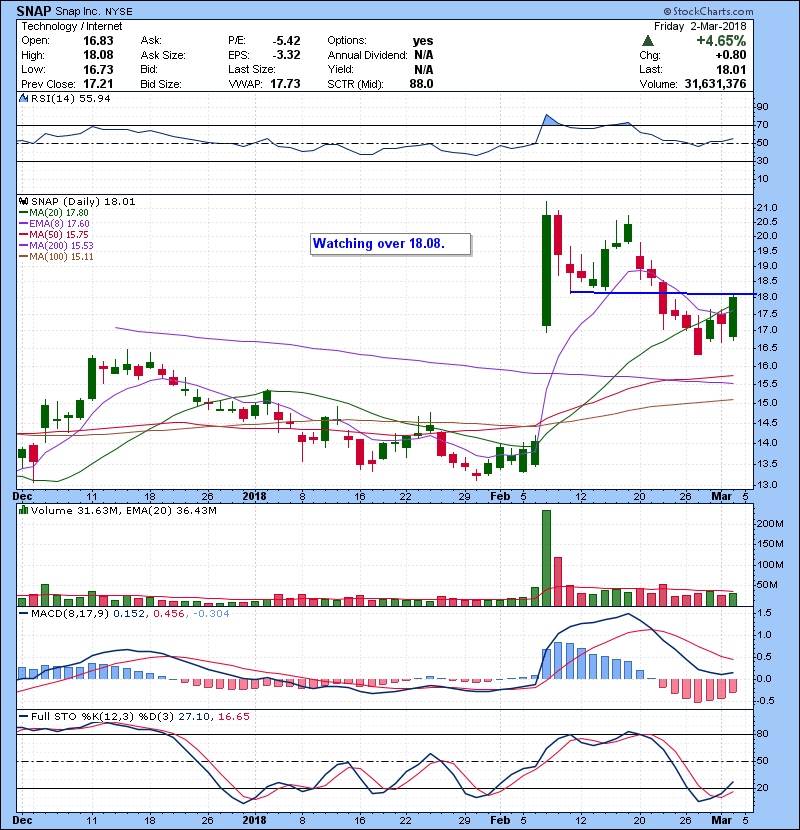Click the green up-triangle change icon

point(647,41)
